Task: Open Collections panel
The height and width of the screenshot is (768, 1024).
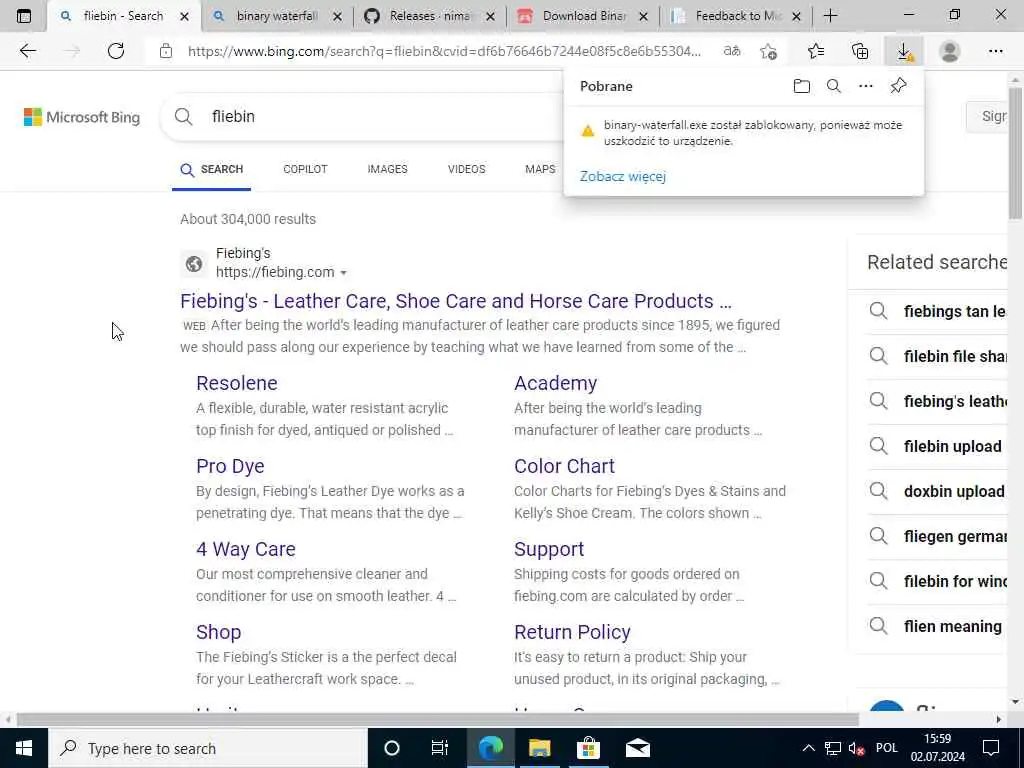Action: point(860,51)
